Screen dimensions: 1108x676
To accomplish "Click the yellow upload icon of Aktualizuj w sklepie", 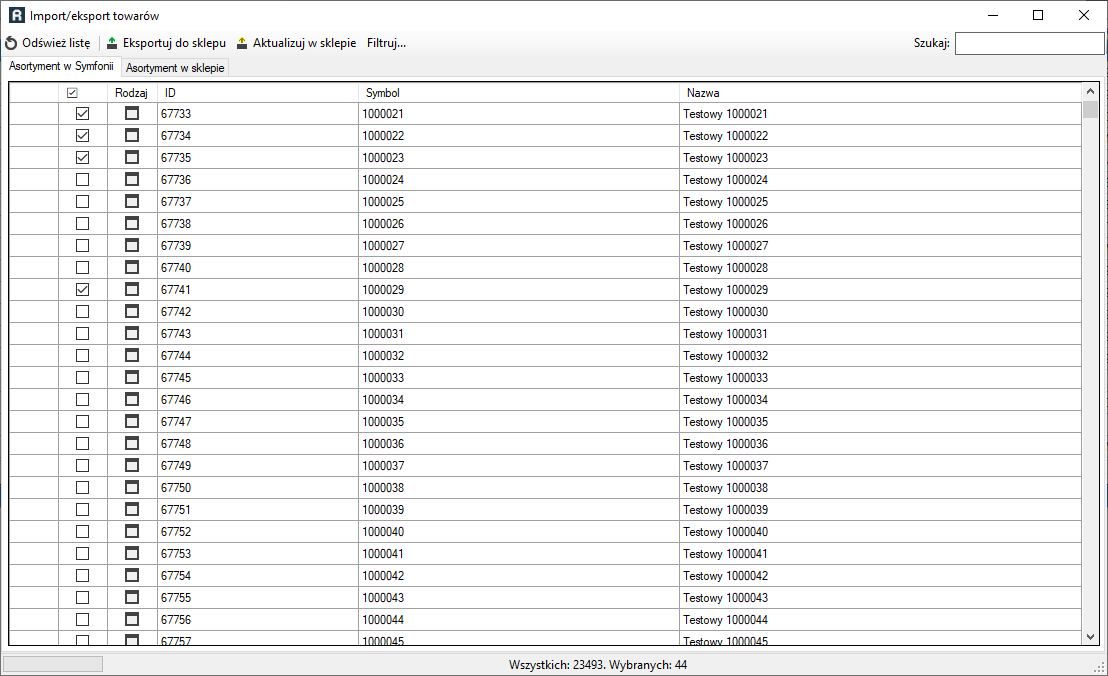I will (x=242, y=43).
